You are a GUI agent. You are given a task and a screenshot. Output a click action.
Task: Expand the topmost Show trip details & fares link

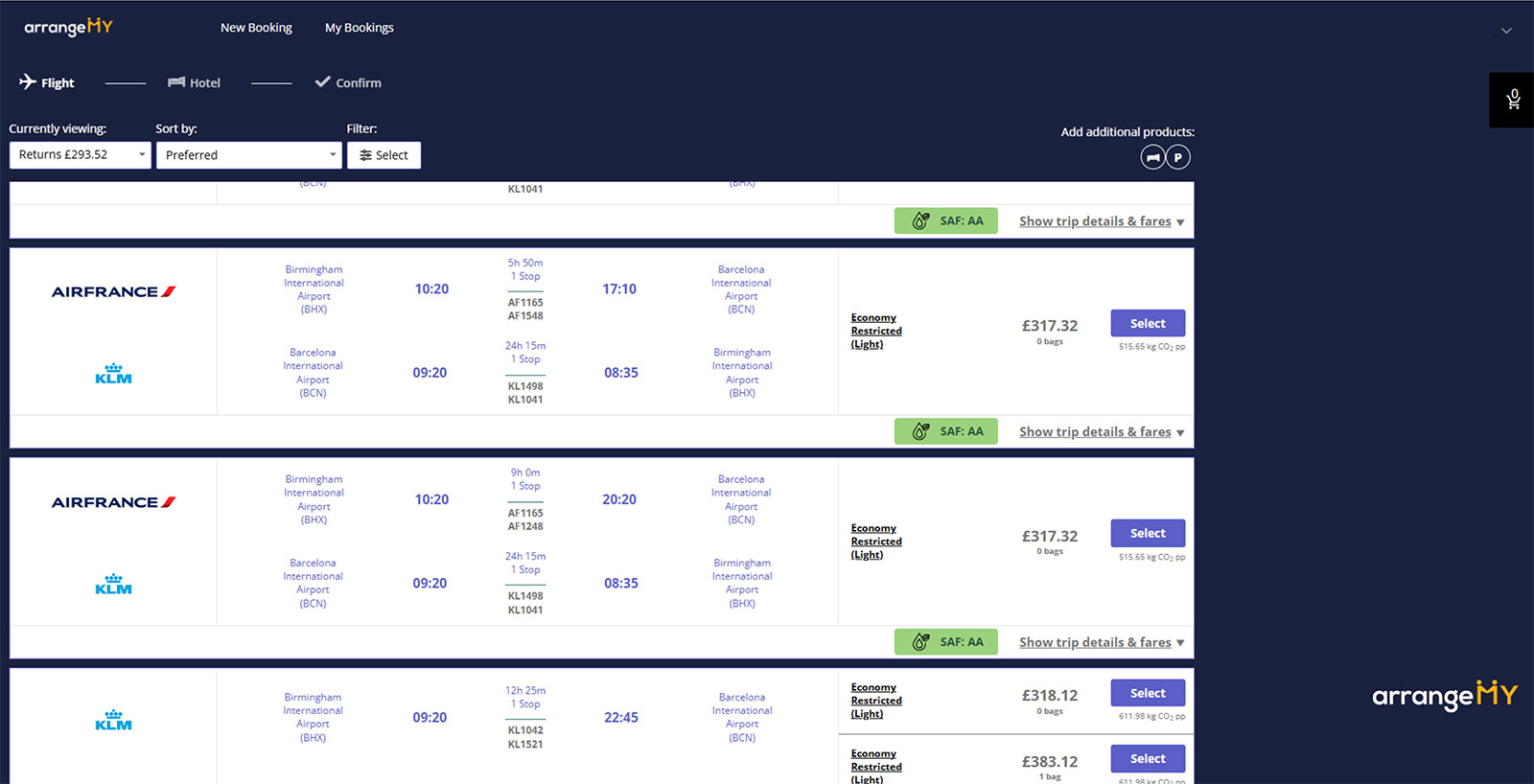1102,221
